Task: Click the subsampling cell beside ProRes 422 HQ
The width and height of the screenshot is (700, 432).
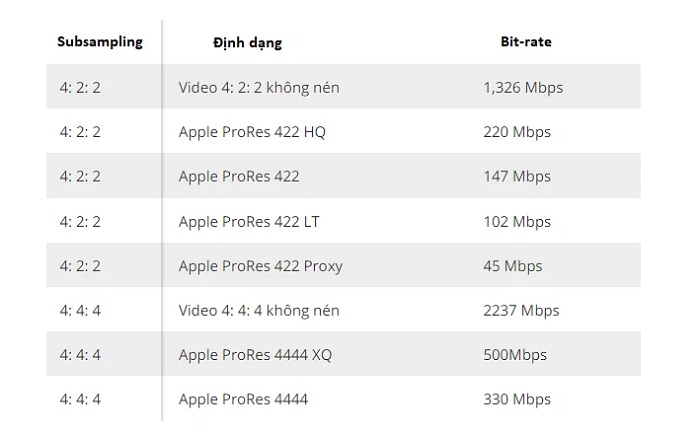Action: 80,132
